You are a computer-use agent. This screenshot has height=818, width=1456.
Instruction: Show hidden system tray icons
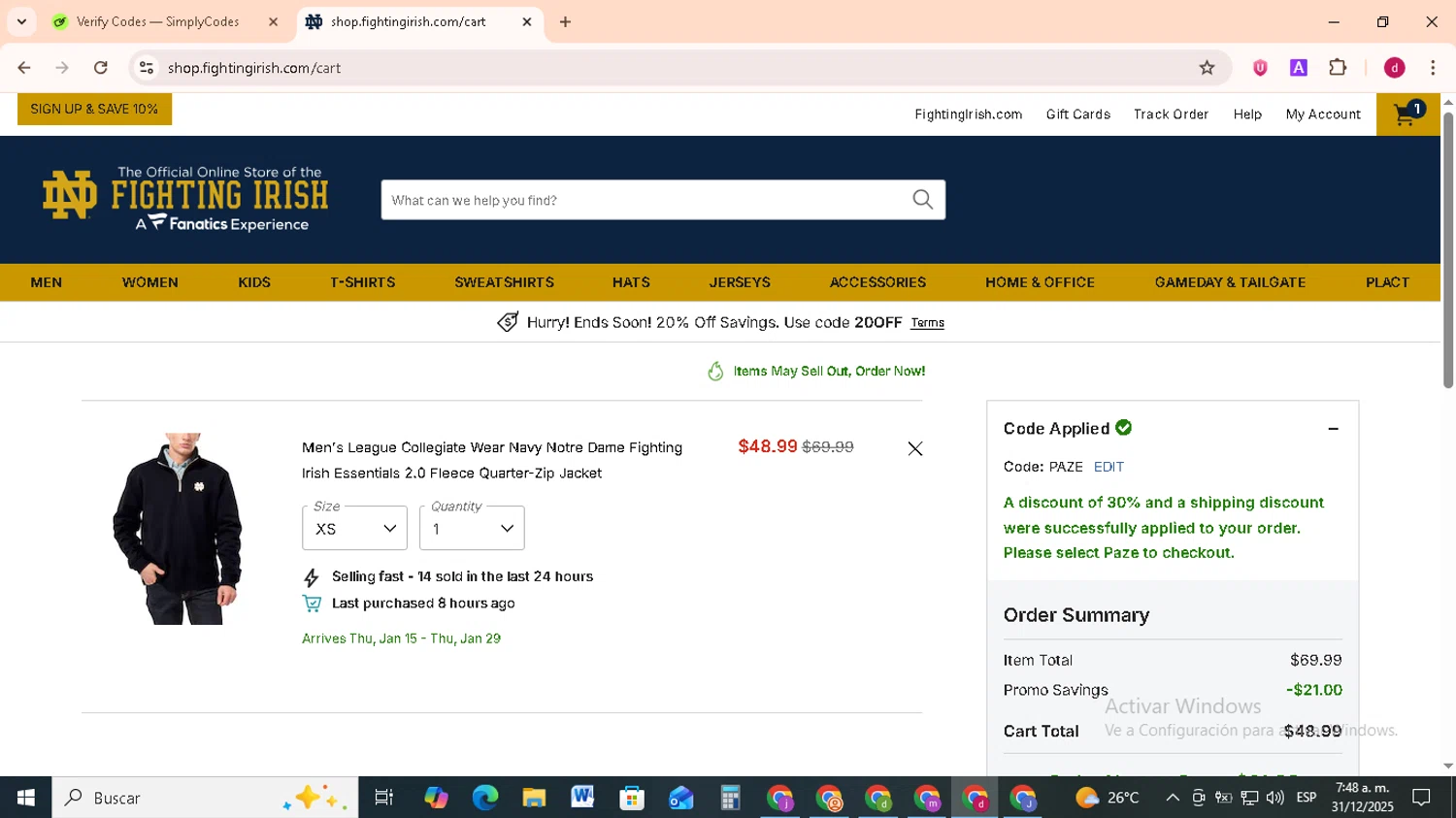pos(1173,798)
